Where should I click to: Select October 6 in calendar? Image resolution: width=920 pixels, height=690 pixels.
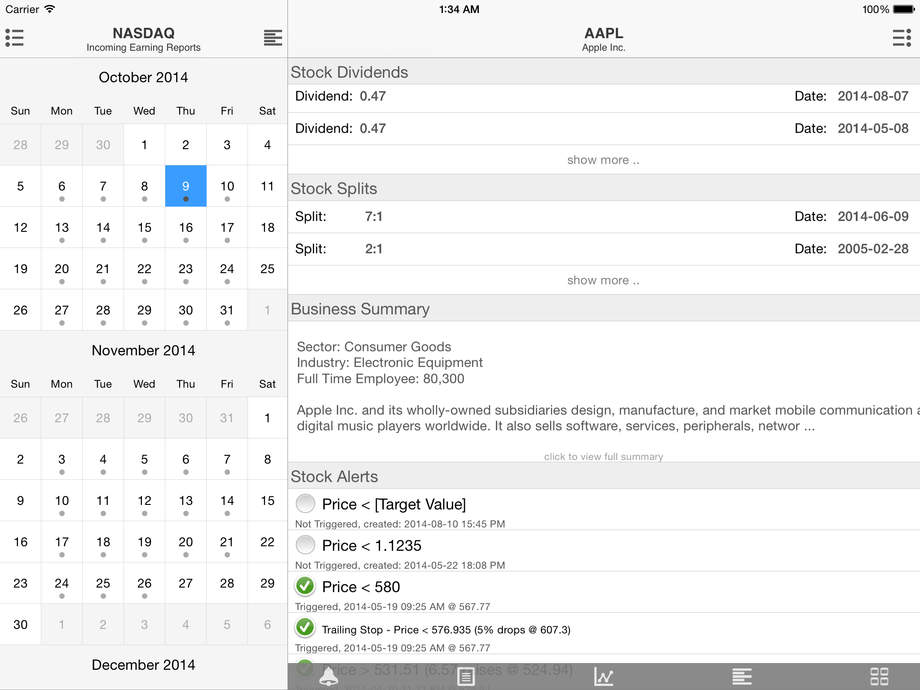pyautogui.click(x=62, y=186)
